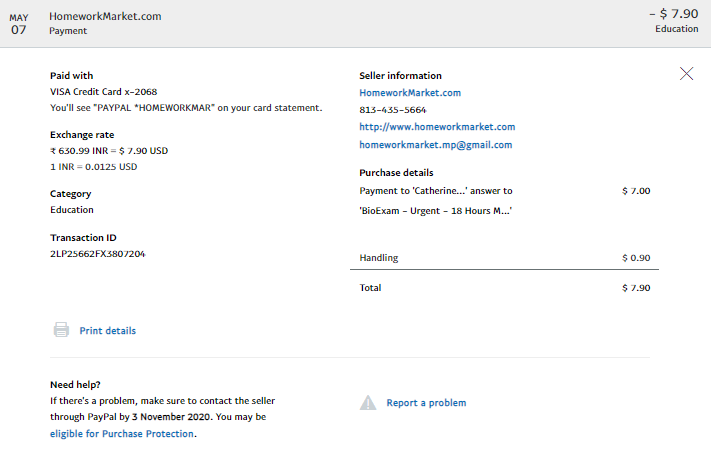Click the Purchase details heading
This screenshot has height=462, width=711.
coord(396,173)
